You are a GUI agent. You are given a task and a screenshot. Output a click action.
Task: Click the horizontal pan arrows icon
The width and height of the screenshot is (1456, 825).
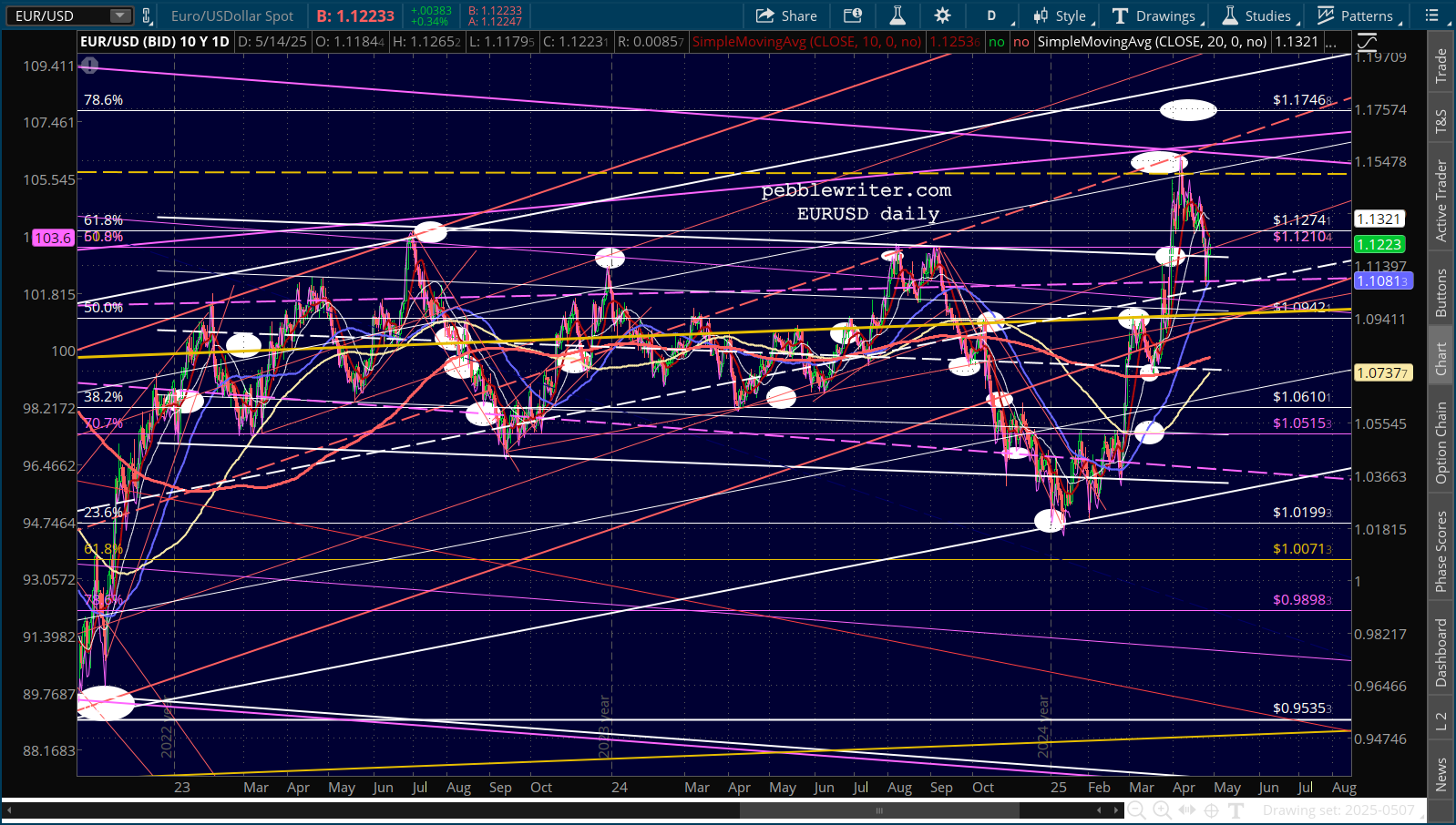click(1186, 810)
